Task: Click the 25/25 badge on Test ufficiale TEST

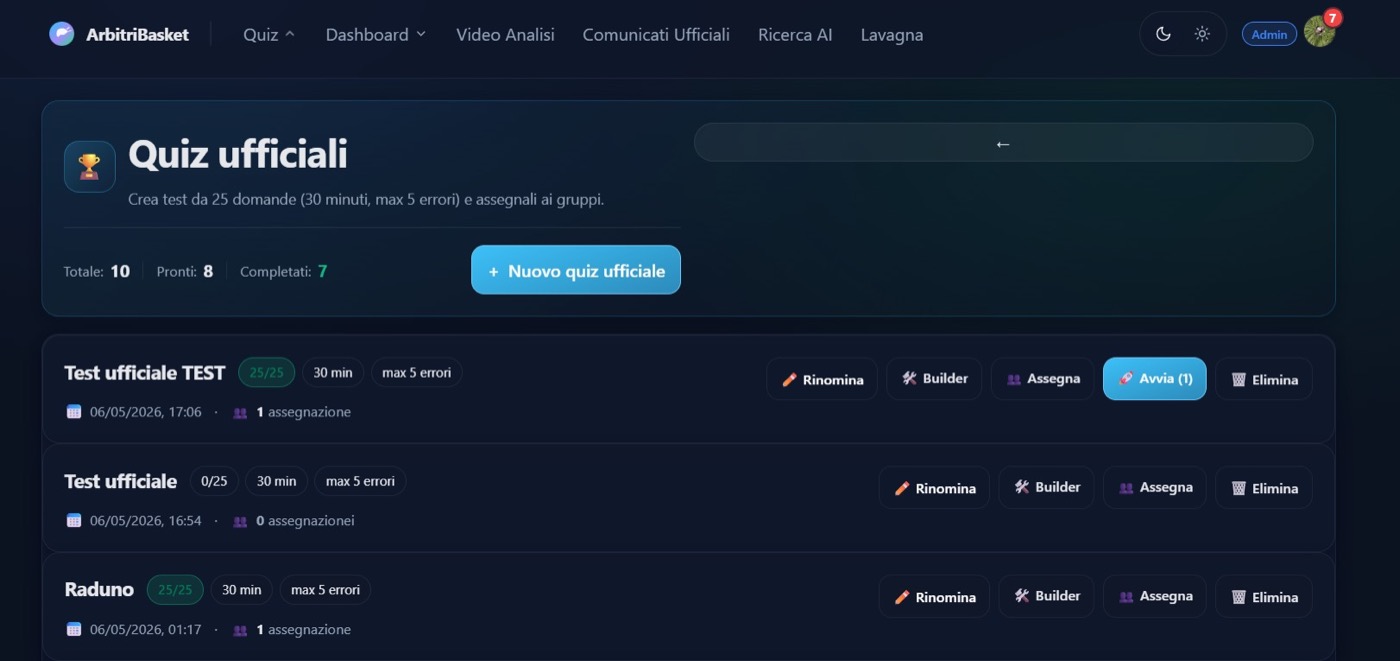Action: point(266,372)
